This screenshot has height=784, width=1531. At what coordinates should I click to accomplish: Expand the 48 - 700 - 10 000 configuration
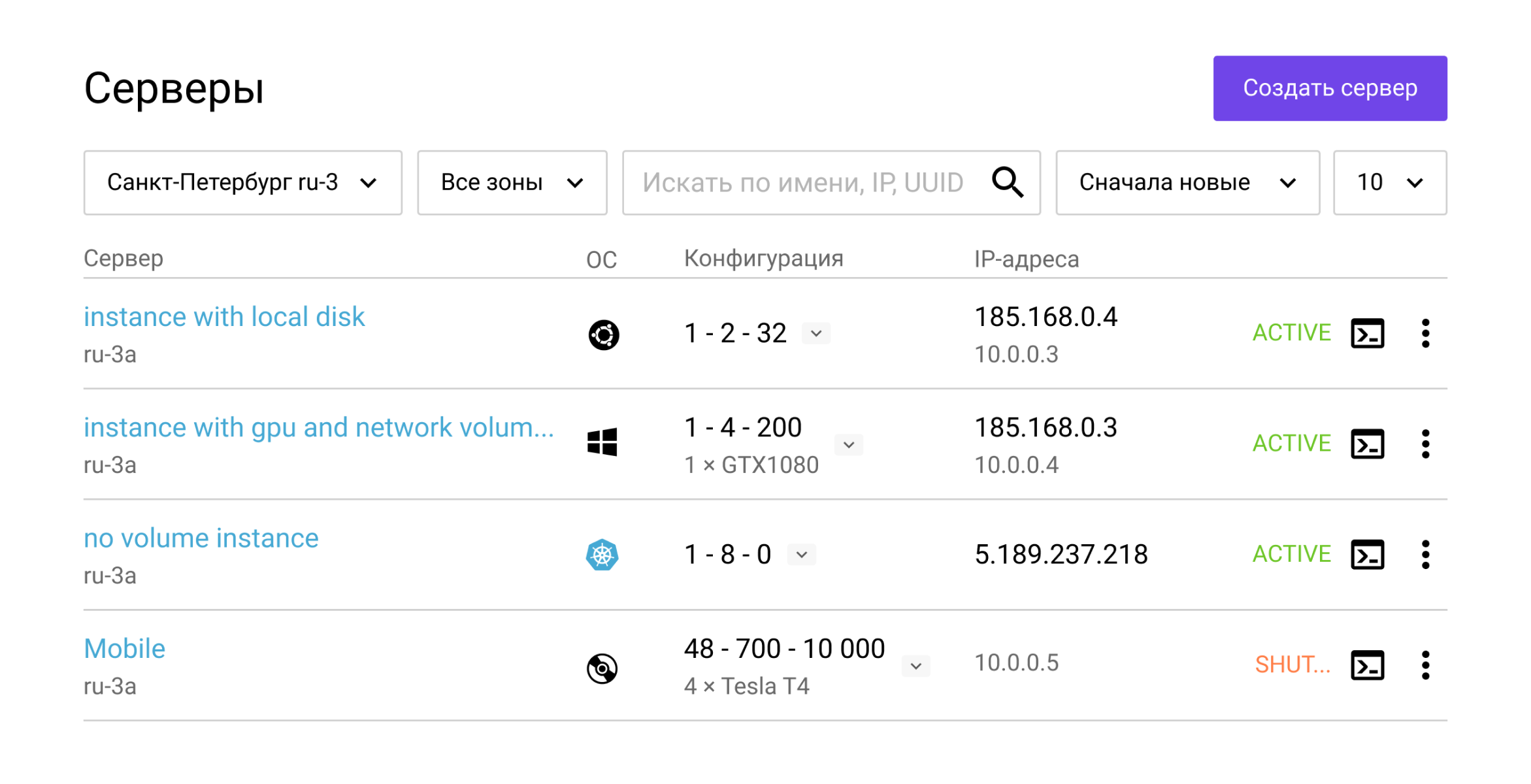915,666
